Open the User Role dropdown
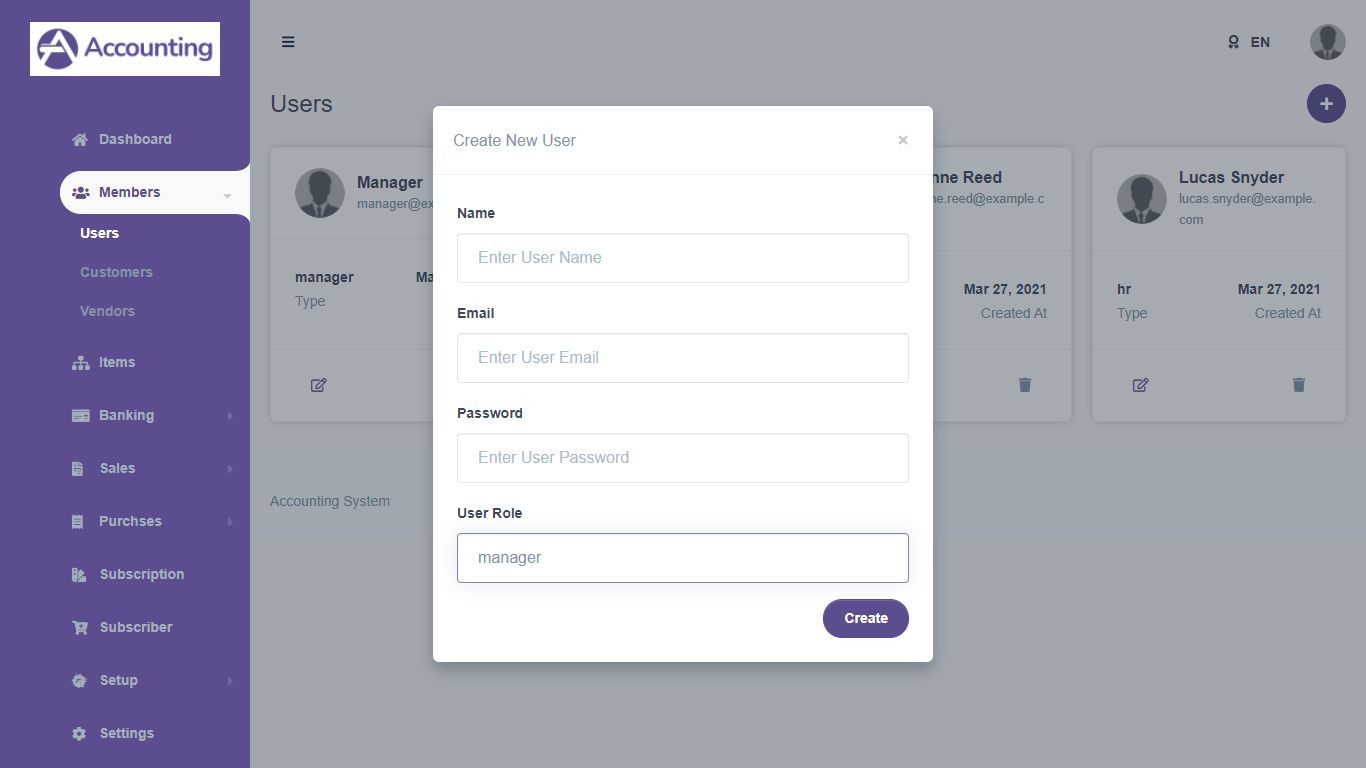Screen dimensions: 1366x768 click(682, 558)
